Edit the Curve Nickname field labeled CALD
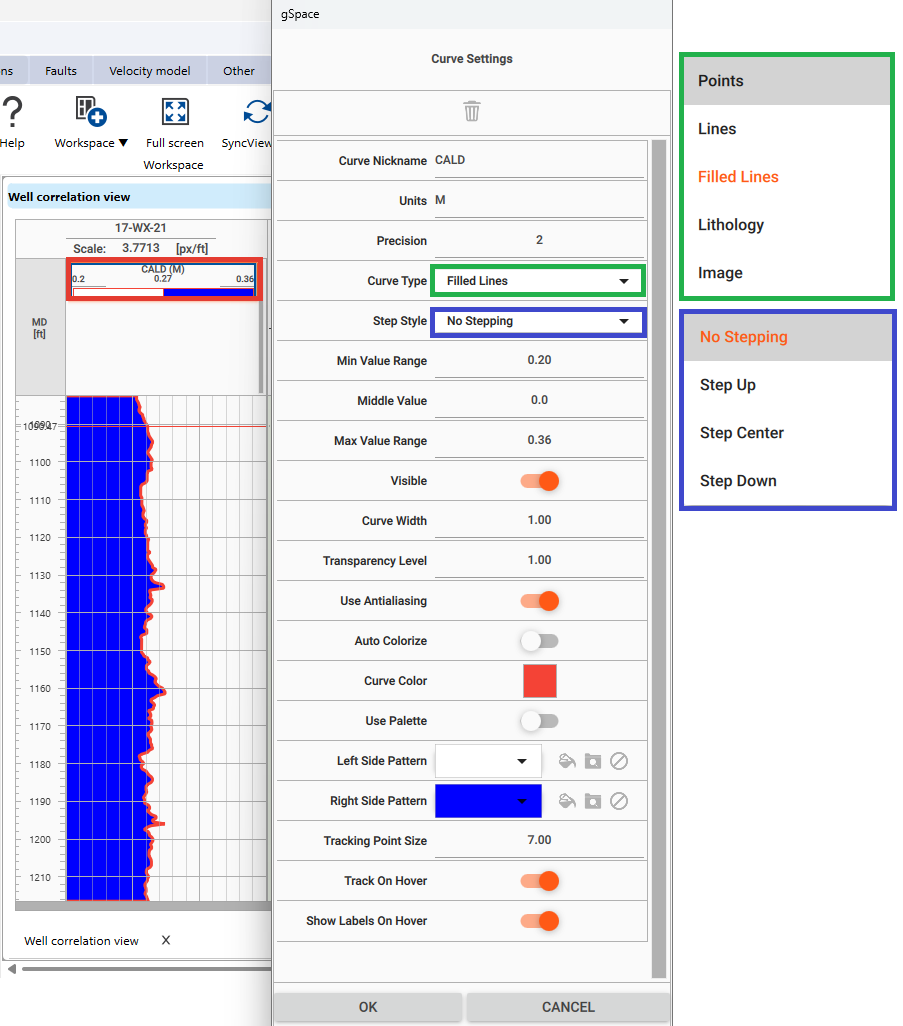The height and width of the screenshot is (1026, 903). pos(540,159)
